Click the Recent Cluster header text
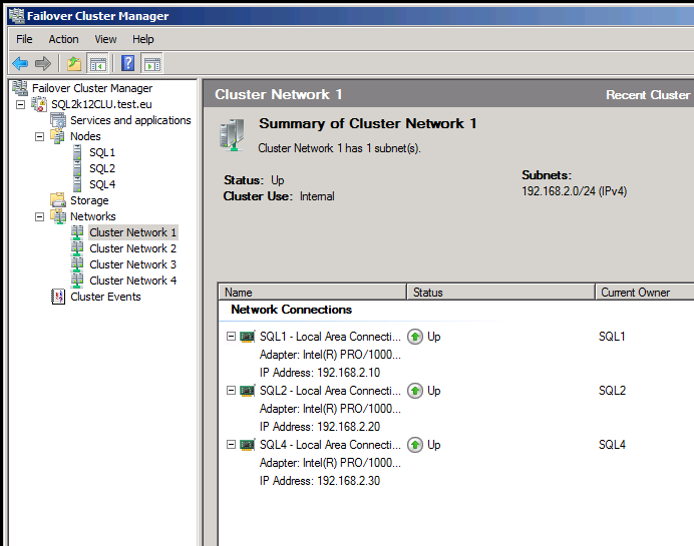 point(648,95)
